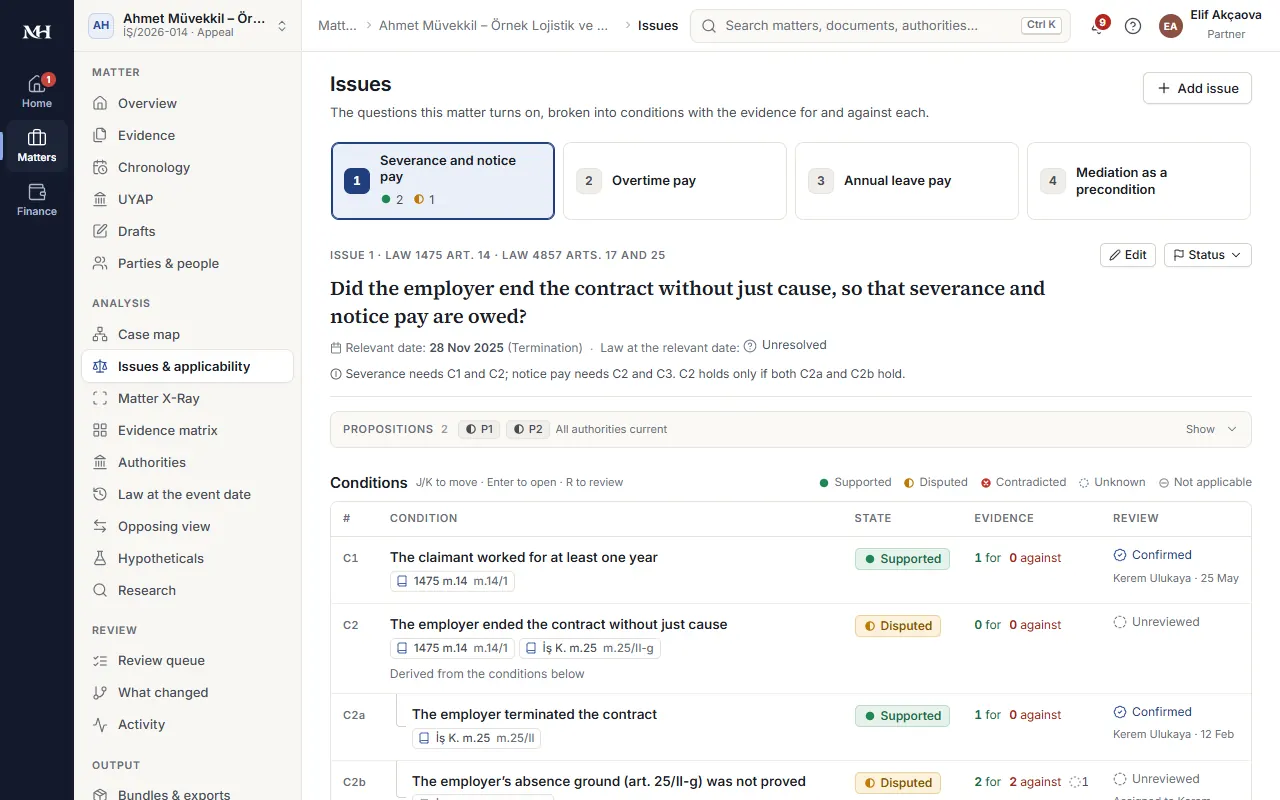
Task: Open Authorities in the sidebar
Action: [x=187, y=462]
